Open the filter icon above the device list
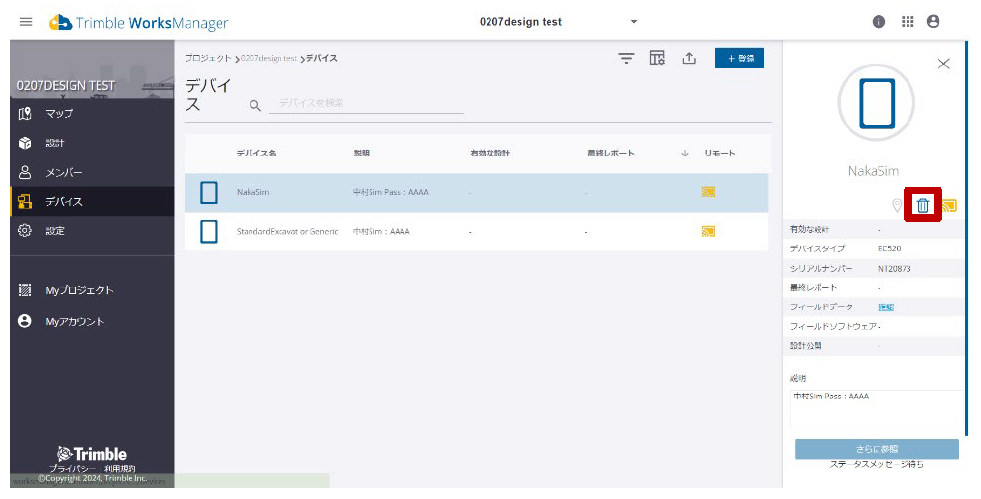 [x=626, y=59]
